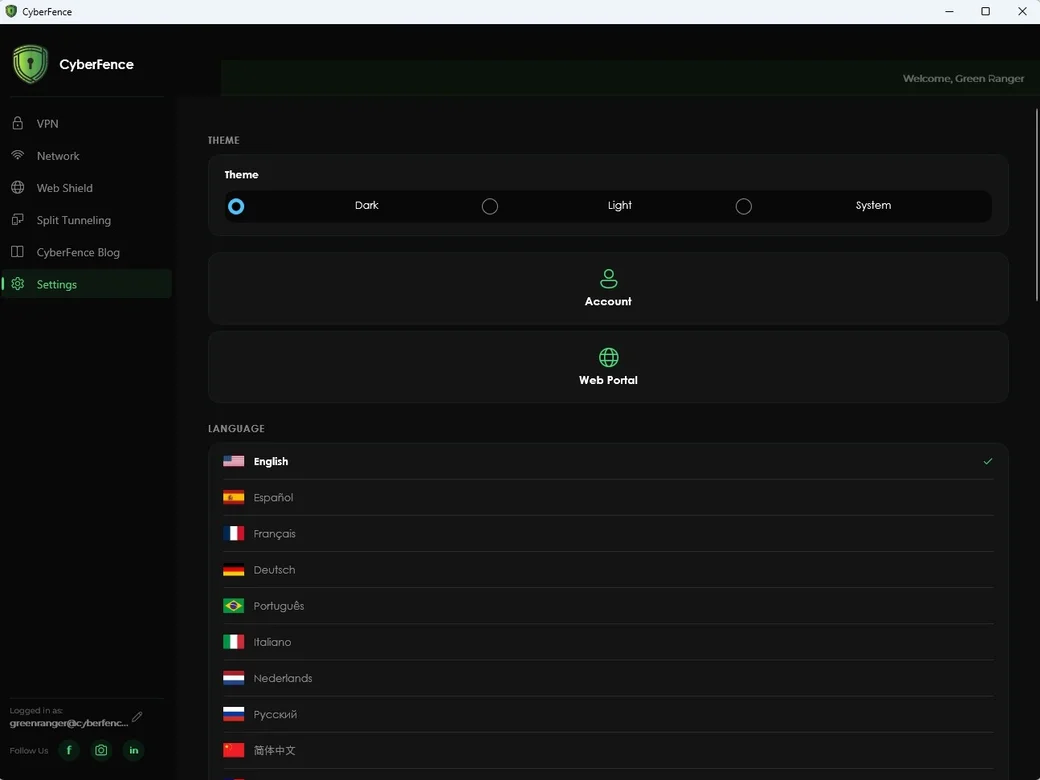Click the Chinese flag icon
The height and width of the screenshot is (780, 1040).
pos(233,750)
